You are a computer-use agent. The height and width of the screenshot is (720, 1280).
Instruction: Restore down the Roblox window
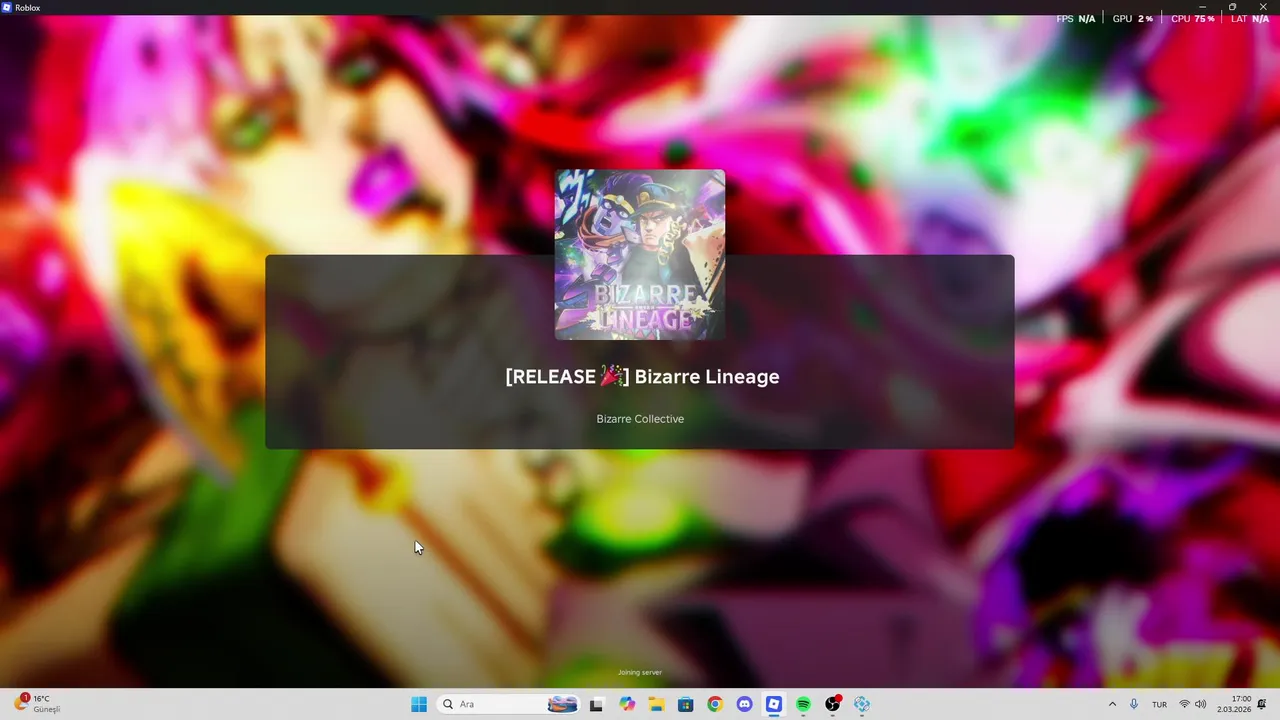tap(1232, 7)
